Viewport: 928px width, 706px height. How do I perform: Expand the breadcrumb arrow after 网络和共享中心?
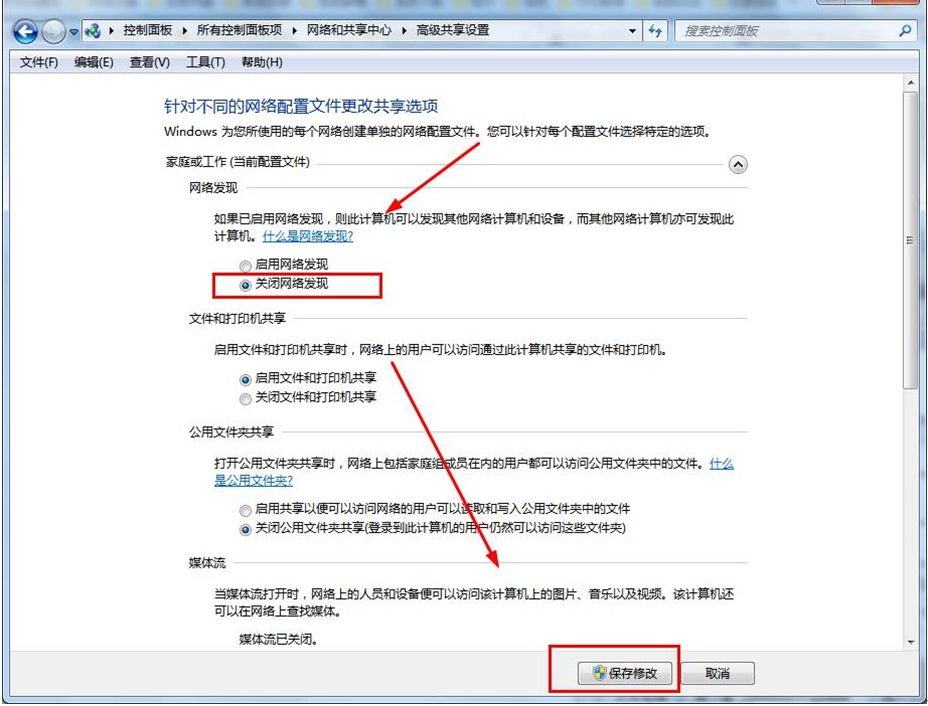pyautogui.click(x=406, y=31)
